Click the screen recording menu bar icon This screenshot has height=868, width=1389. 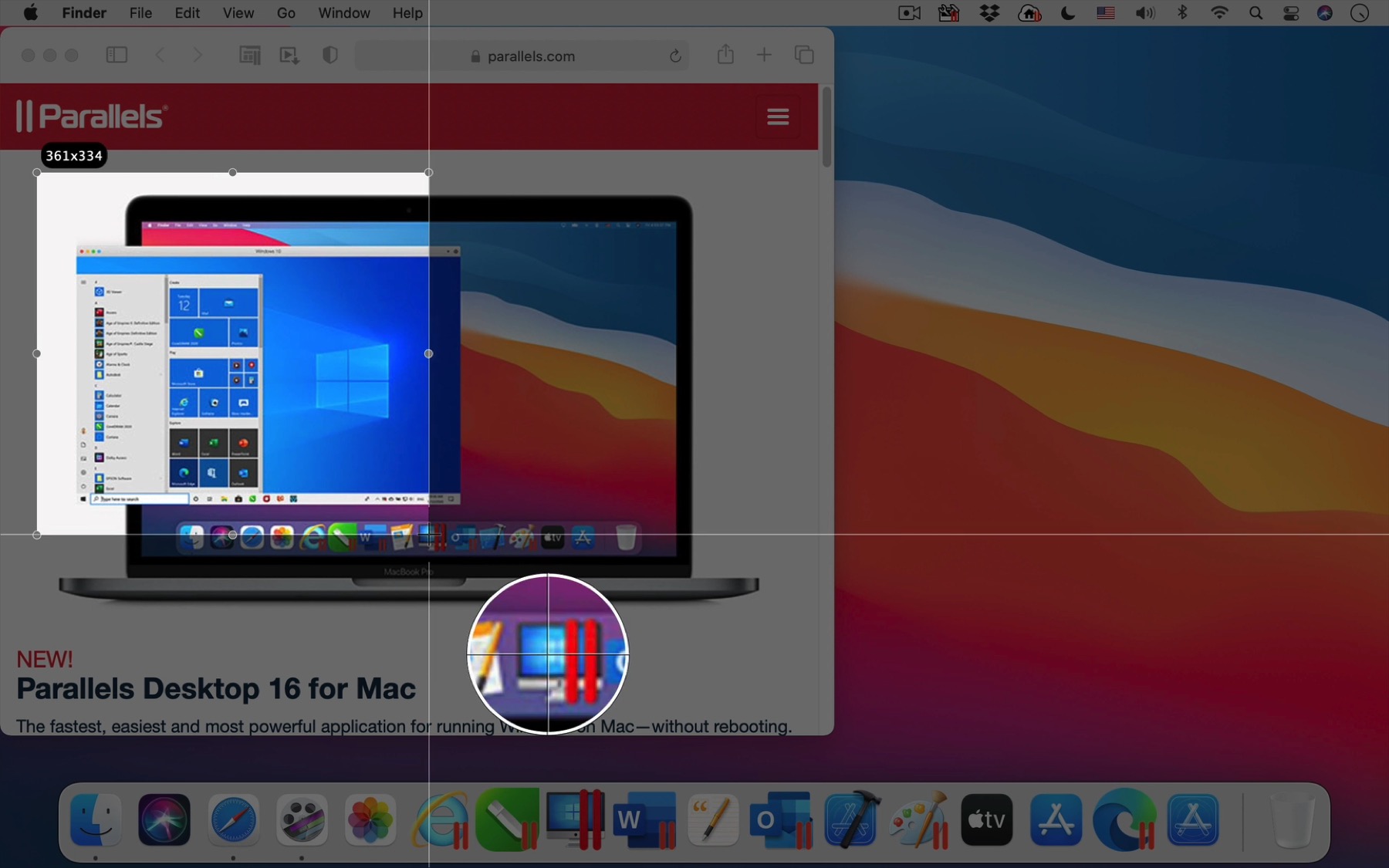click(909, 13)
